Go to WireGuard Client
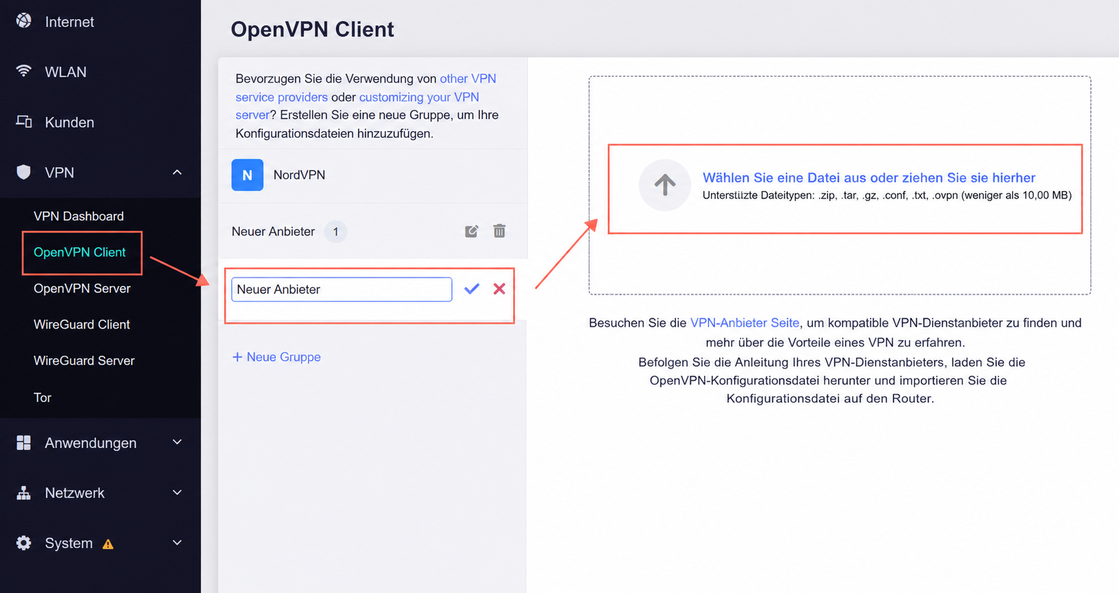Viewport: 1119px width, 593px height. tap(81, 325)
